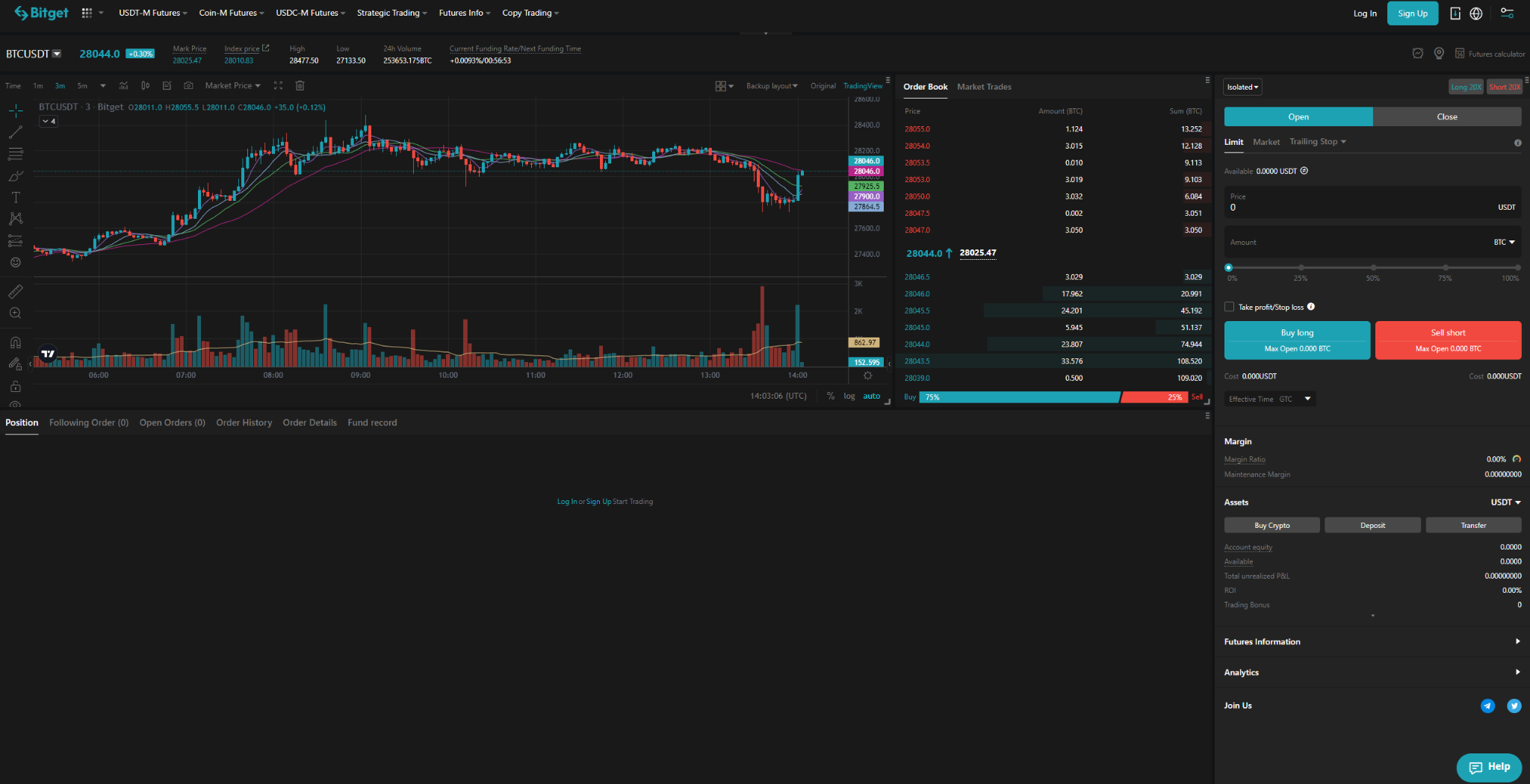Toggle percent scale on chart

pyautogui.click(x=831, y=396)
